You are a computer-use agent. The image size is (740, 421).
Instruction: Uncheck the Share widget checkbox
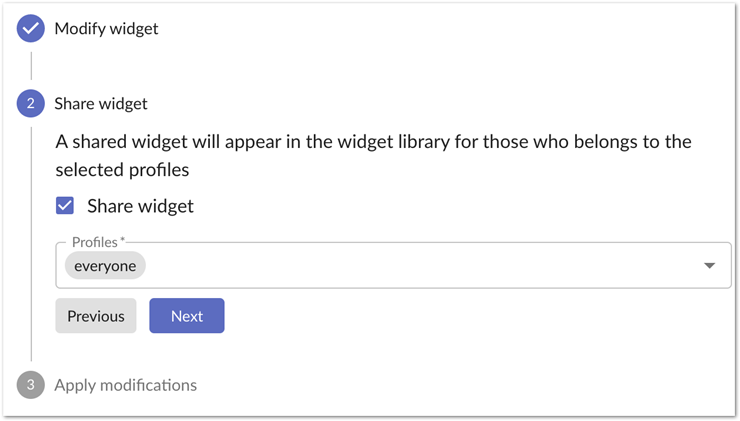[66, 206]
